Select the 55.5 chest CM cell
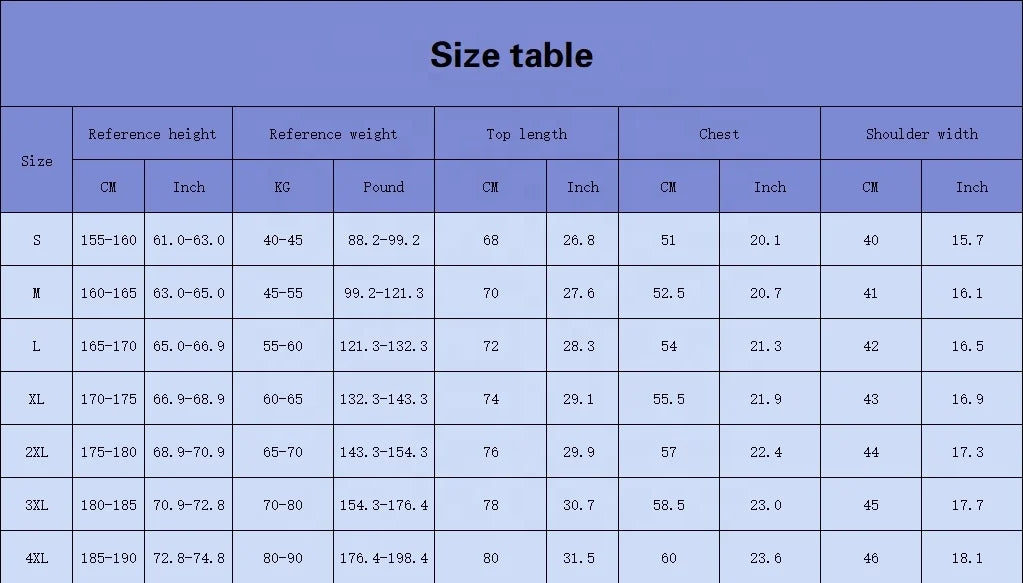 [x=668, y=399]
